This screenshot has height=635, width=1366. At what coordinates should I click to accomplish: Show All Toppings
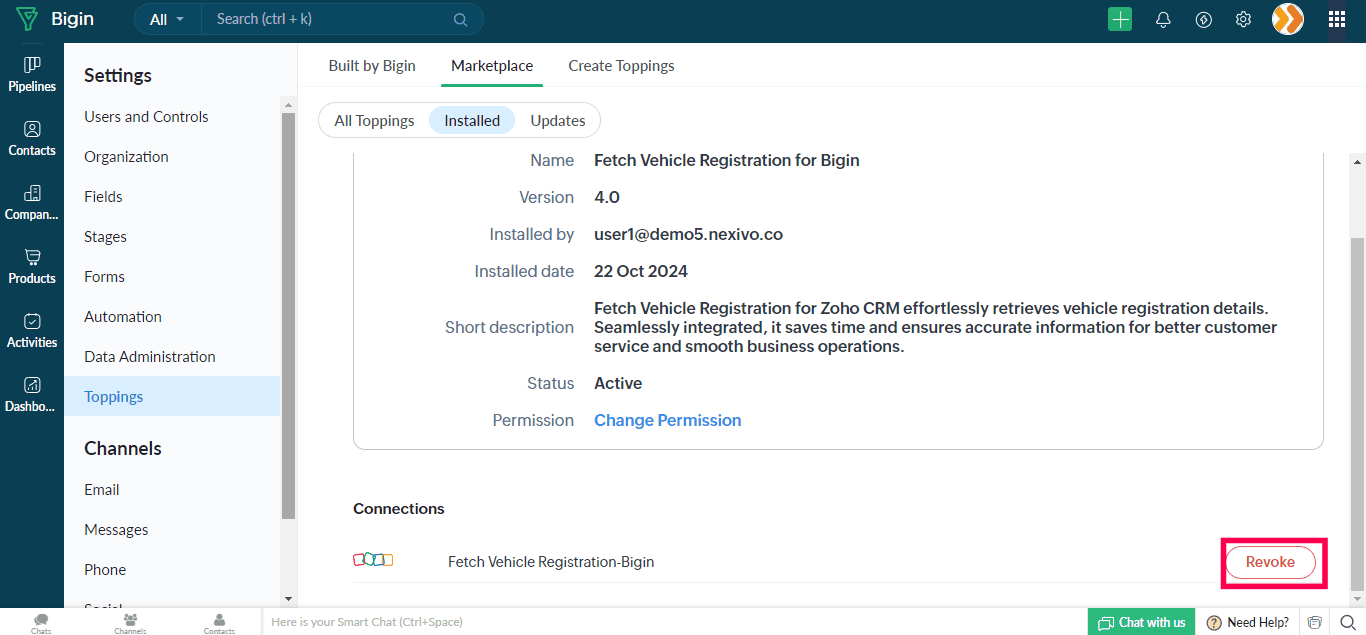374,120
